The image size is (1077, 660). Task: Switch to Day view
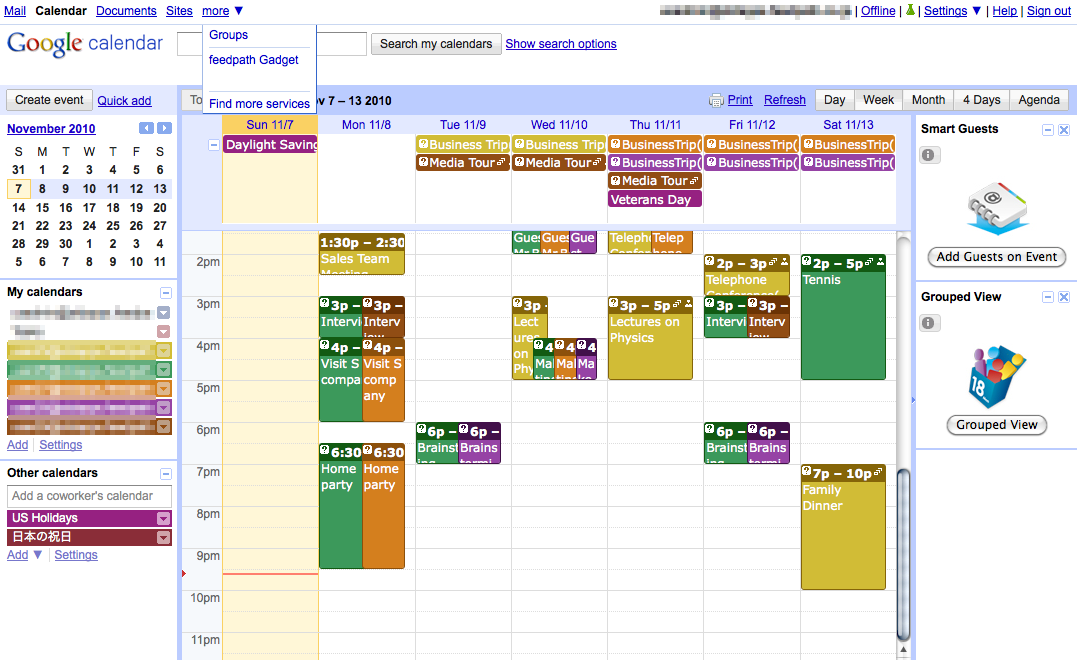pos(835,100)
